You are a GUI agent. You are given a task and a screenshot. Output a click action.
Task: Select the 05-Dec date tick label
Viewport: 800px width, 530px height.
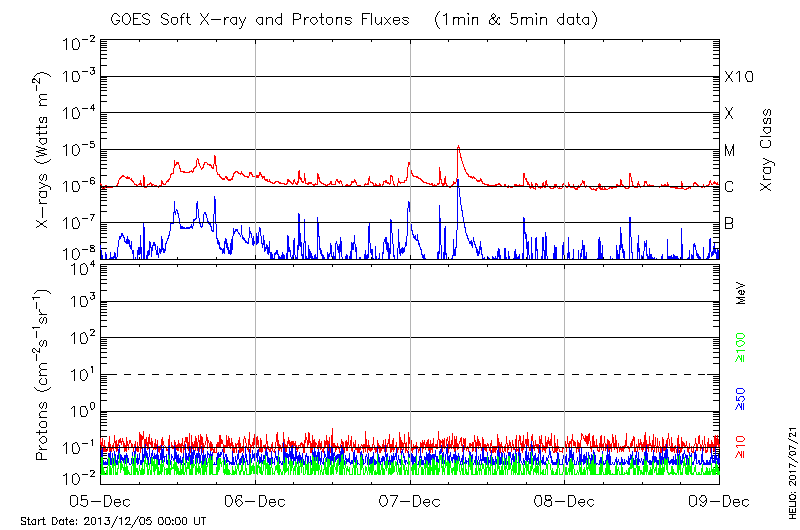[102, 500]
